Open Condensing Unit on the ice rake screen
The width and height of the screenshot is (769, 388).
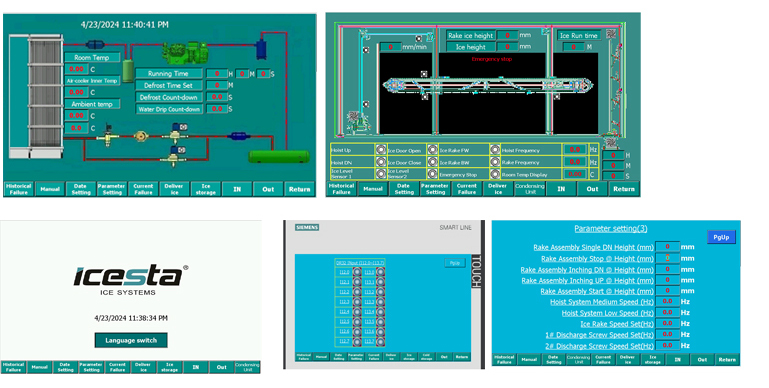click(530, 189)
